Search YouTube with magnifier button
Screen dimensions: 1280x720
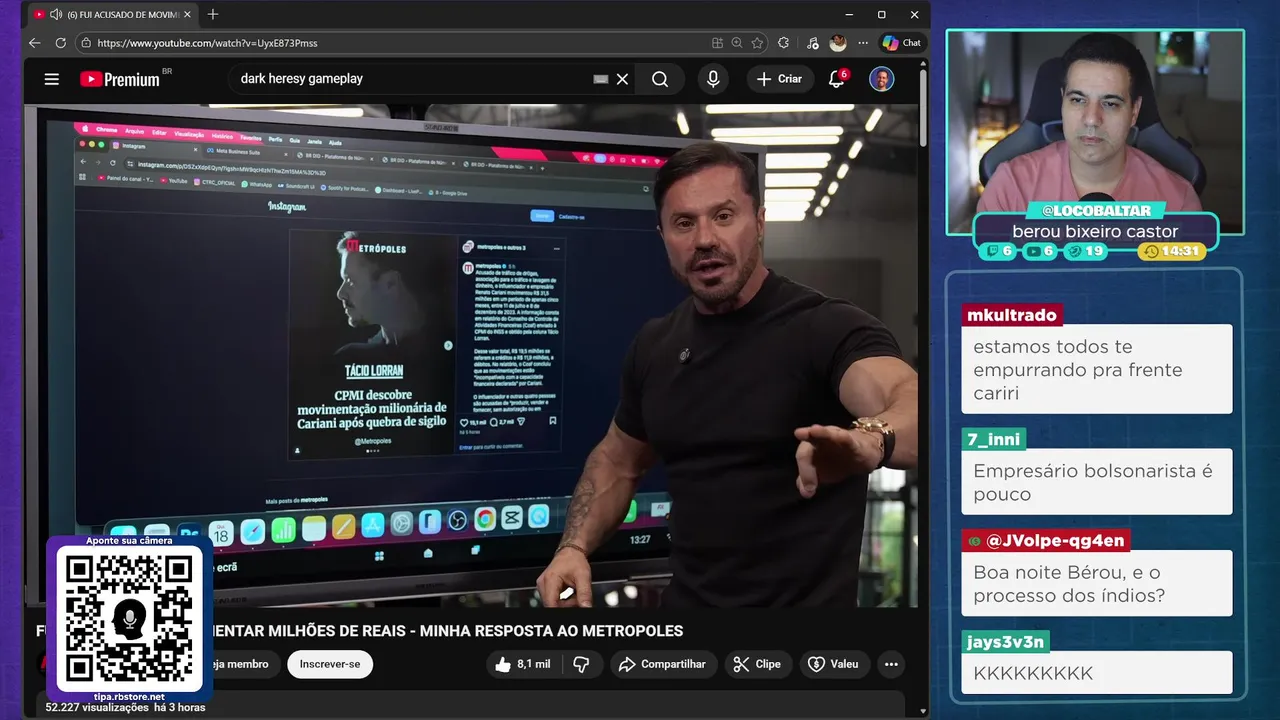(660, 79)
